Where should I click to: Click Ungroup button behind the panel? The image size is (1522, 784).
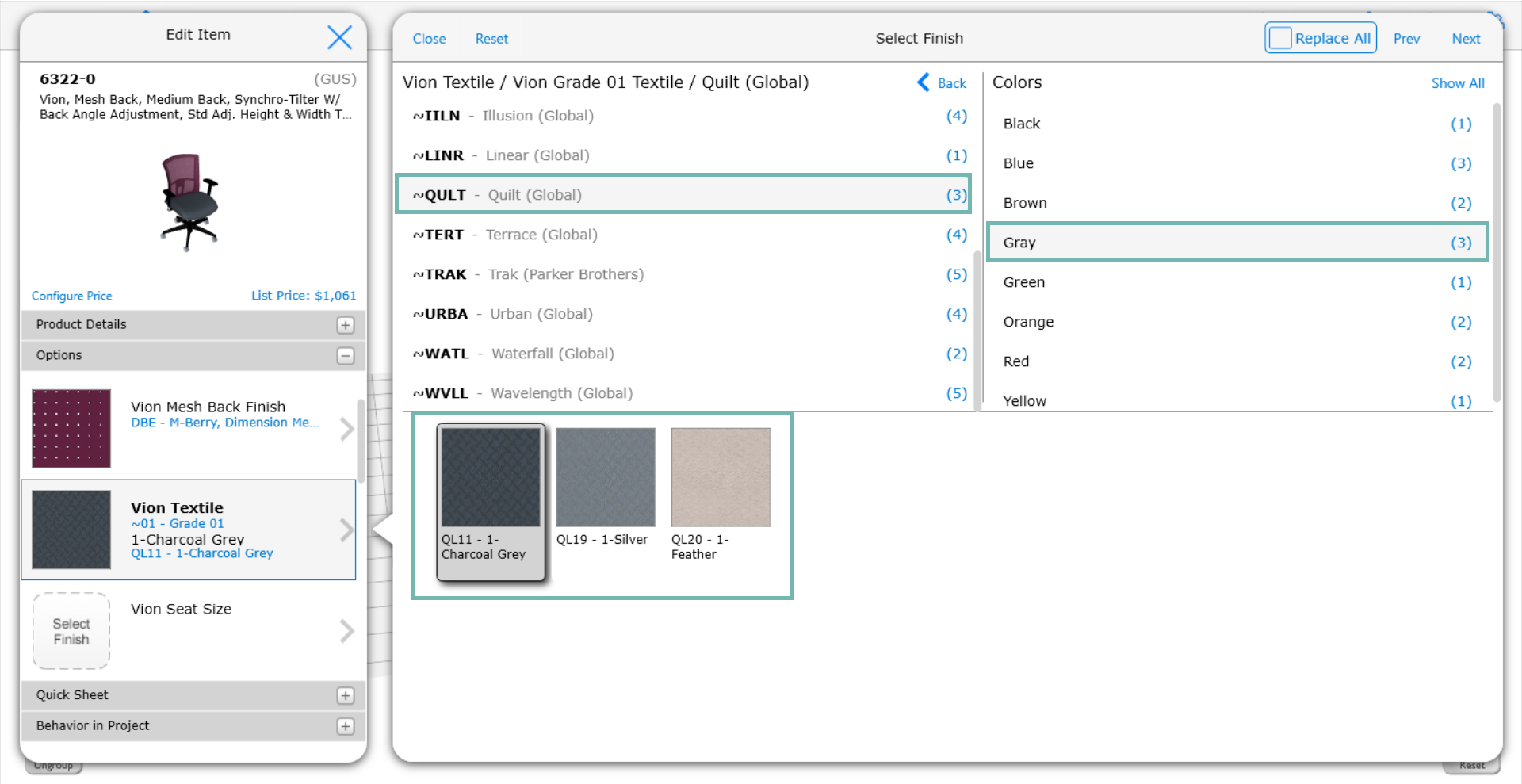click(x=53, y=766)
